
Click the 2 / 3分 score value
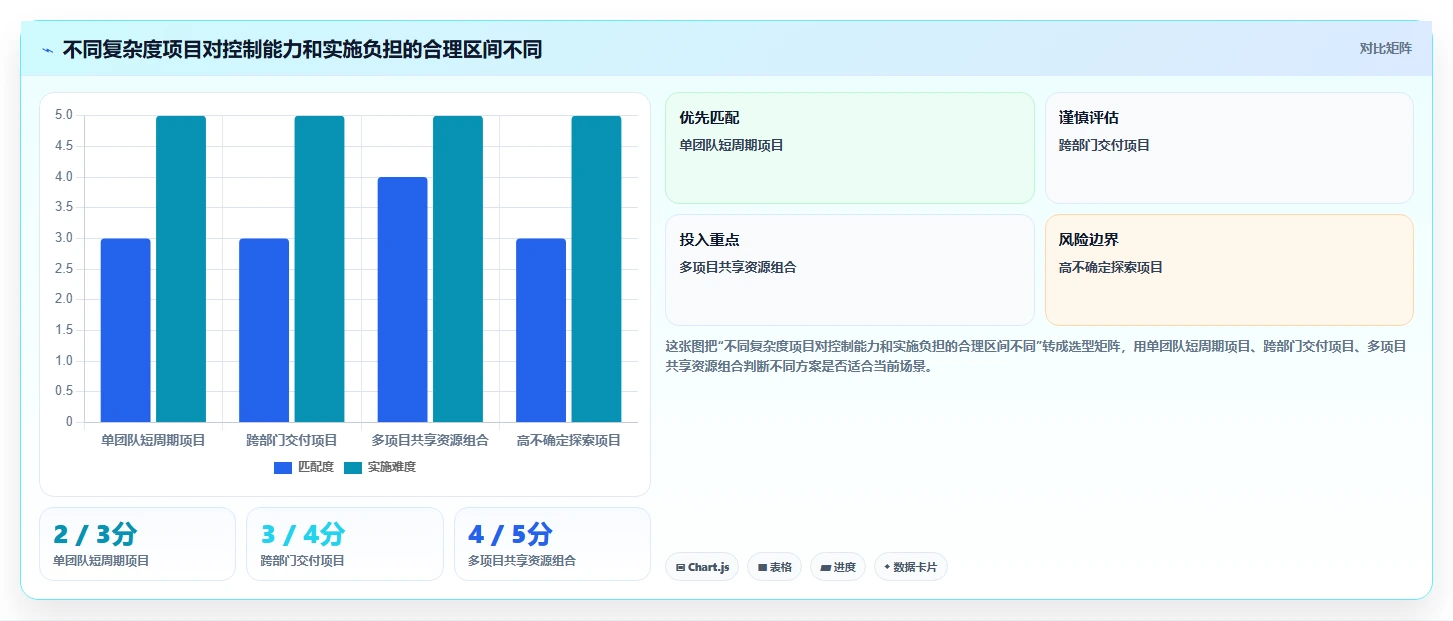(95, 535)
